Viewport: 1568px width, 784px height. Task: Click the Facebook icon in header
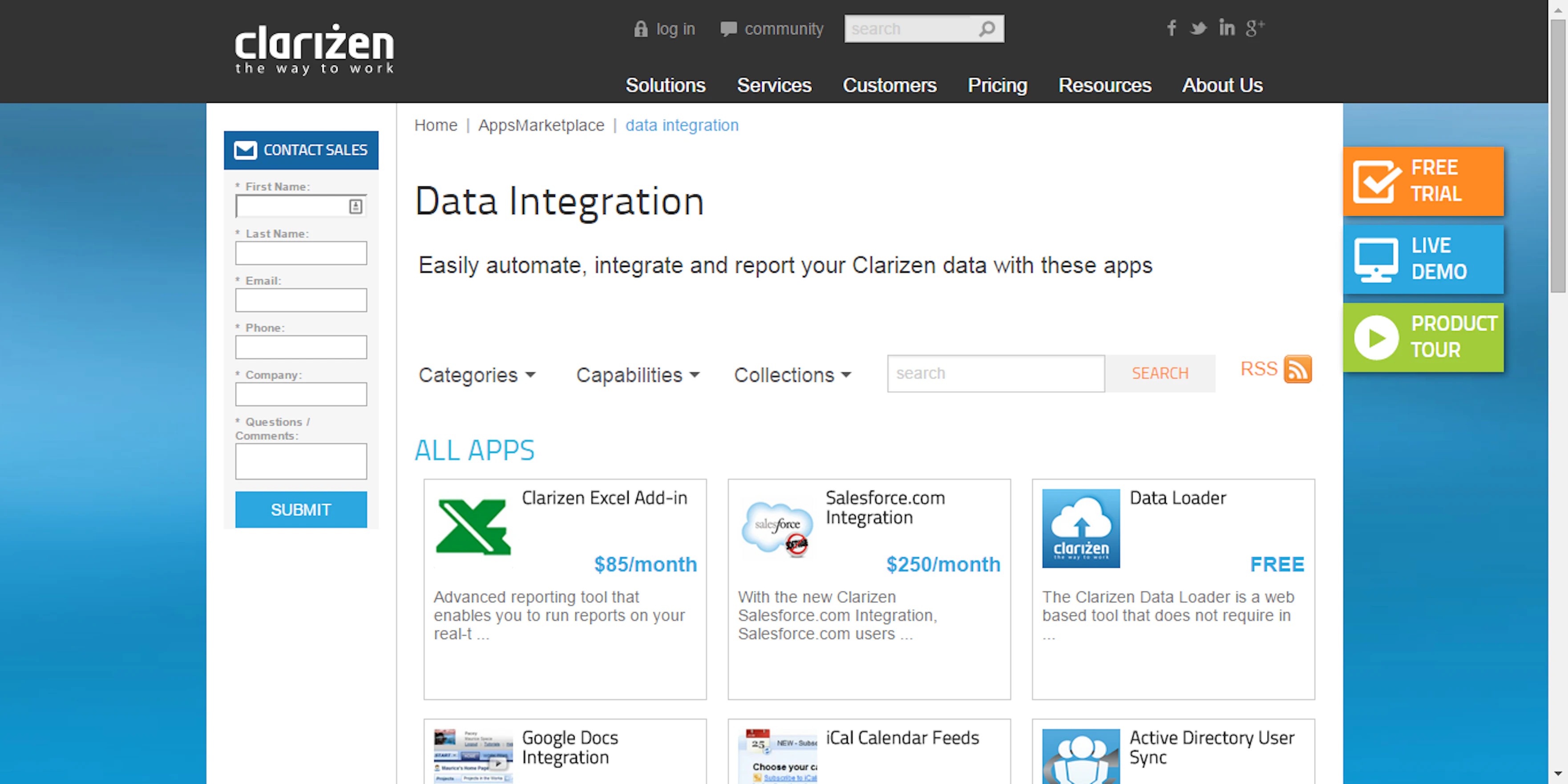point(1171,28)
